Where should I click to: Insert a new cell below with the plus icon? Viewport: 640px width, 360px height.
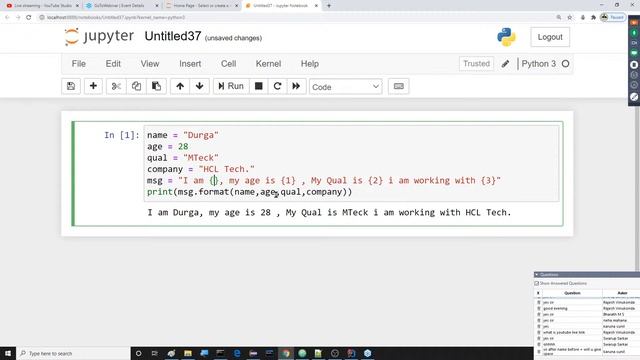[93, 86]
